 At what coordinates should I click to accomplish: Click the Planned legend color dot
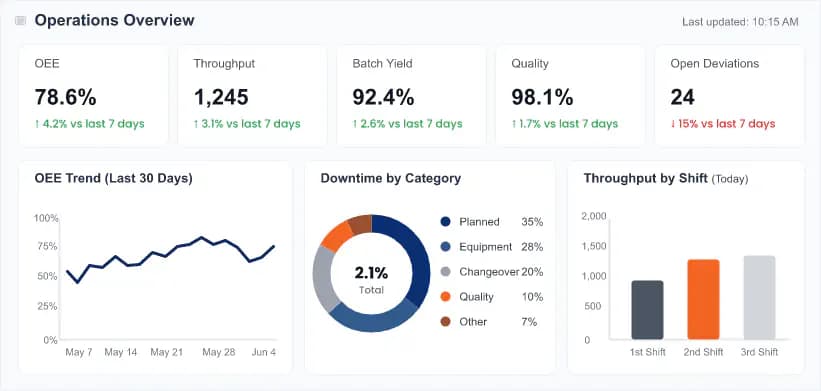click(x=446, y=222)
